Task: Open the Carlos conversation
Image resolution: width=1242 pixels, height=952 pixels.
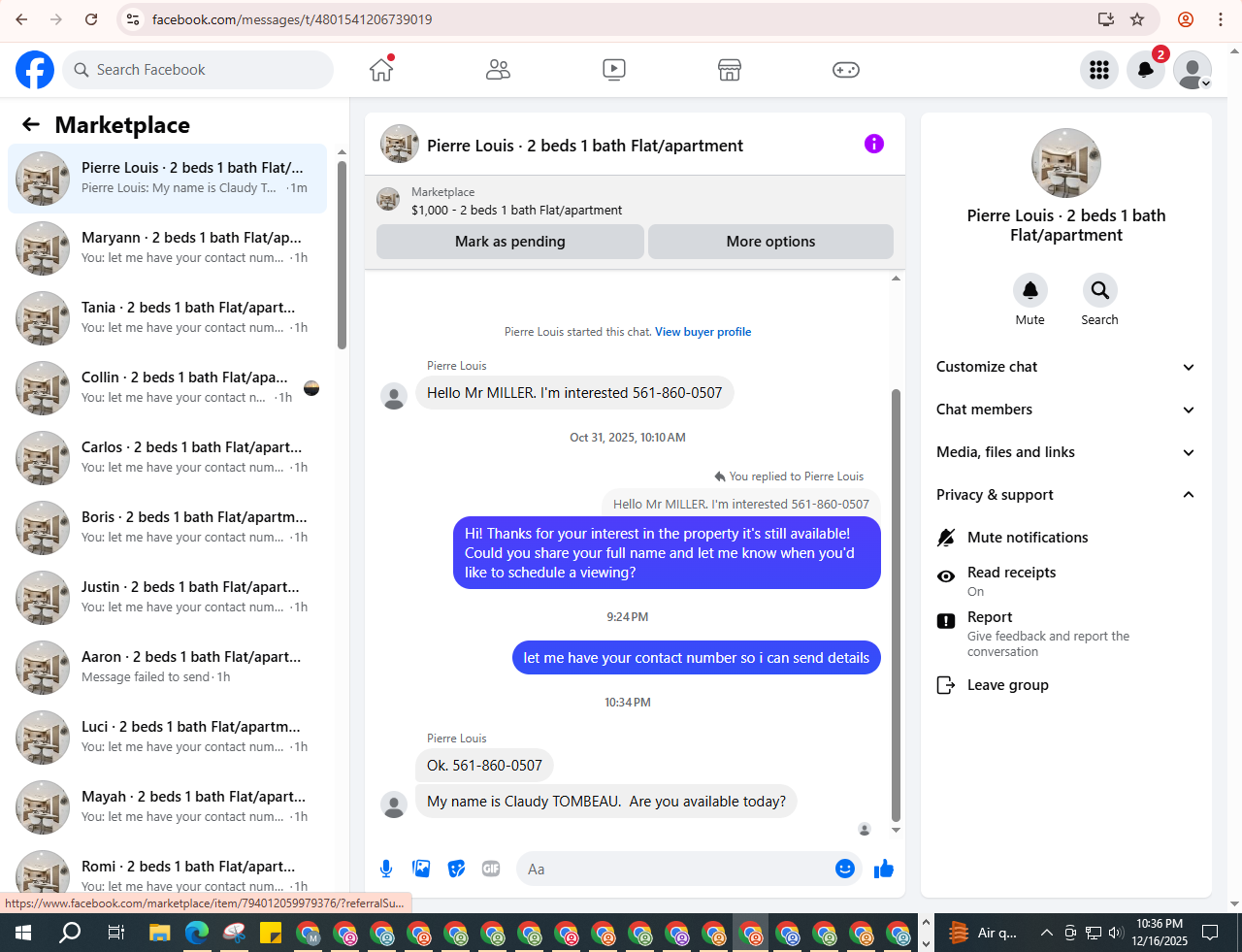Action: 167,458
